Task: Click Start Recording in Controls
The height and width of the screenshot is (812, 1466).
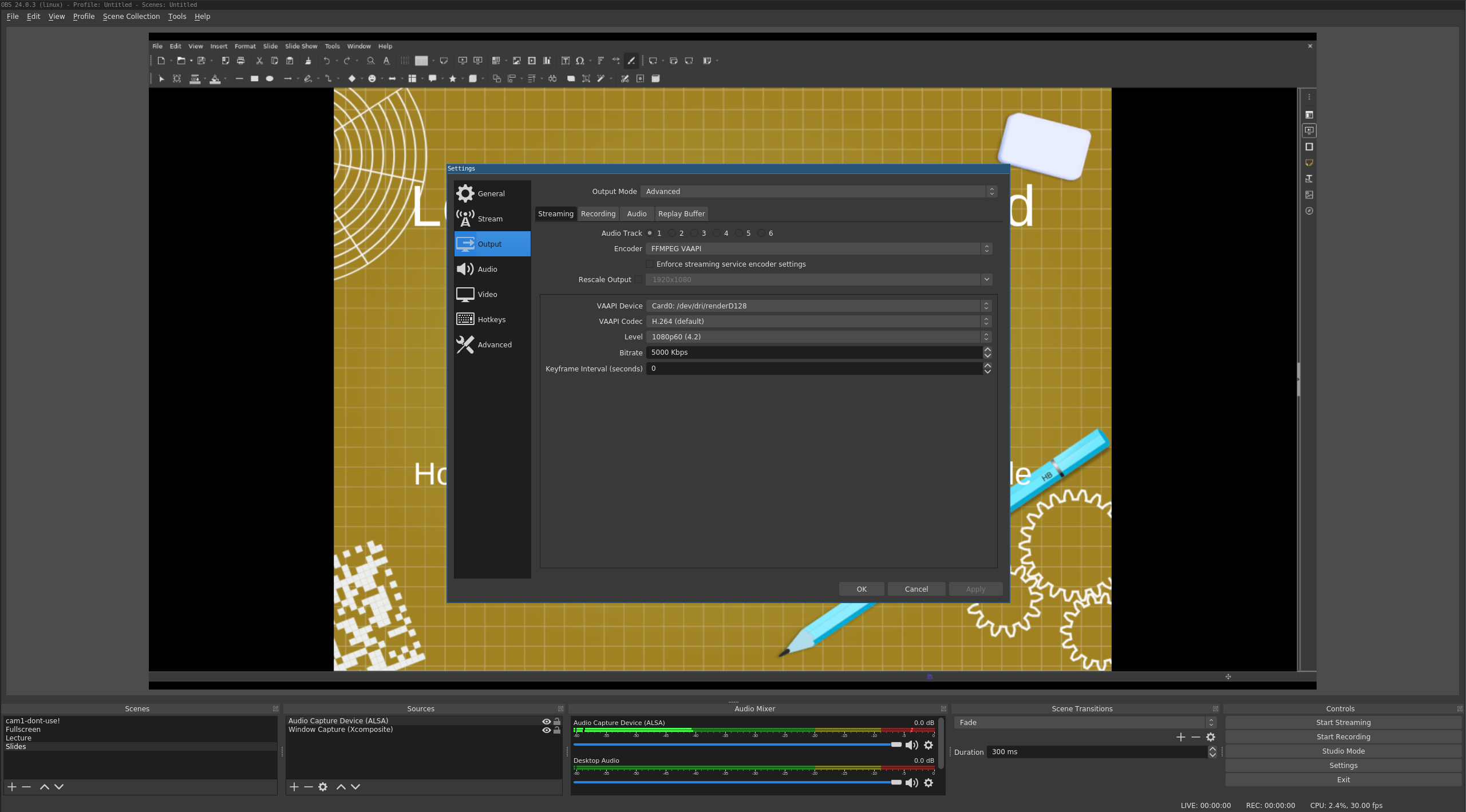Action: [1342, 736]
